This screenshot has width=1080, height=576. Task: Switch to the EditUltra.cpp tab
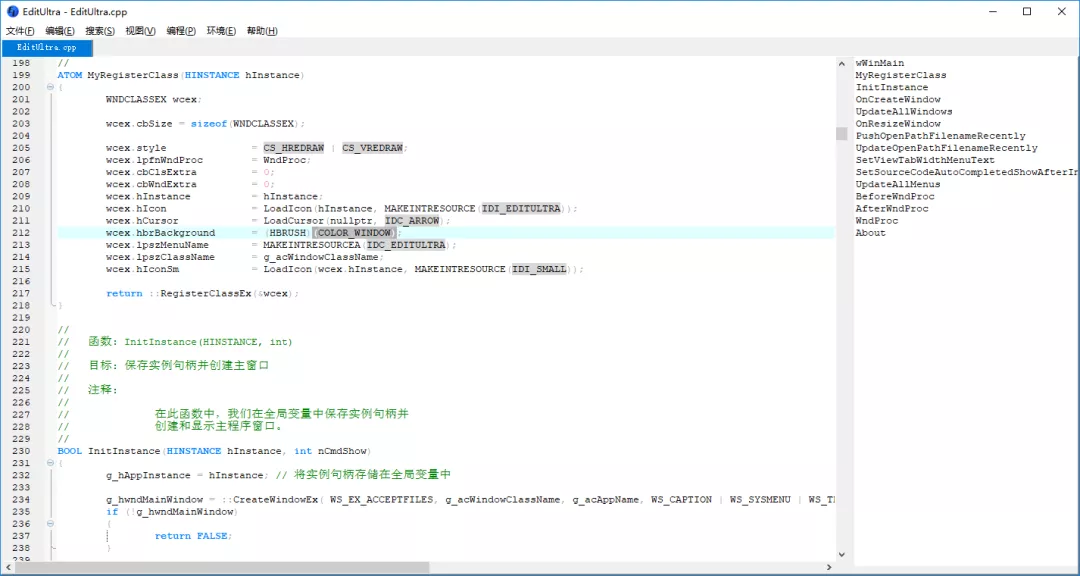tap(46, 47)
